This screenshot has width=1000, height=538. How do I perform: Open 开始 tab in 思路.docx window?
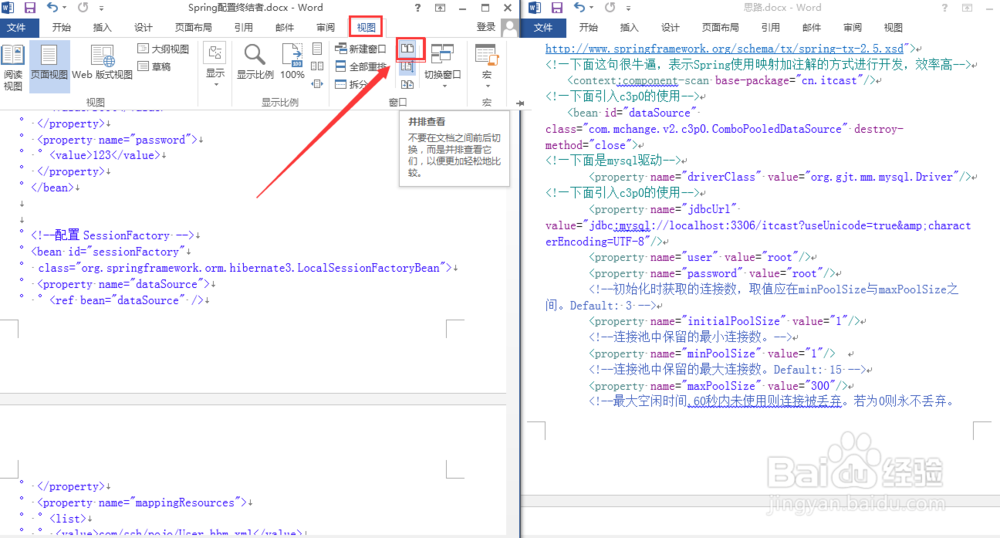point(588,27)
